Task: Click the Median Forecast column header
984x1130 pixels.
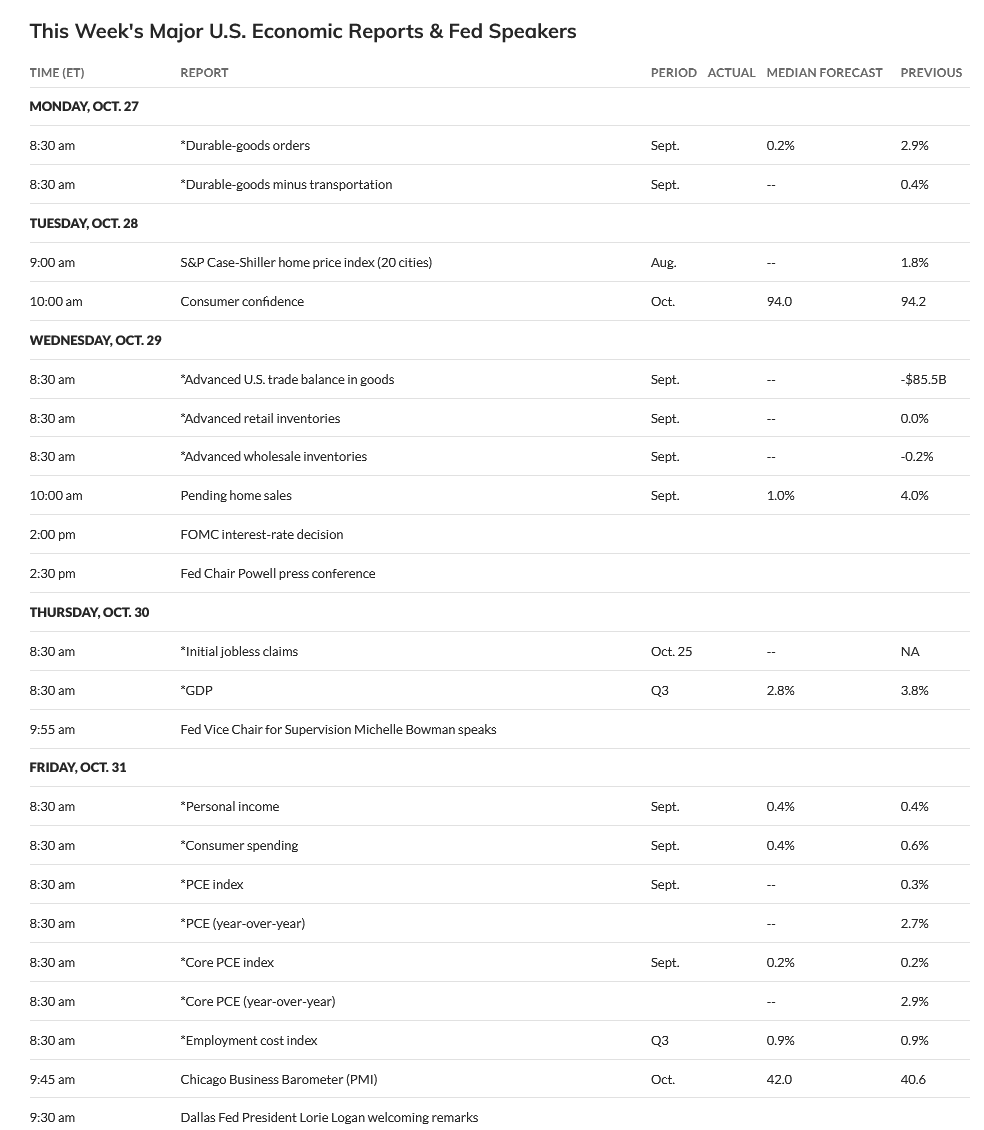Action: pos(824,72)
